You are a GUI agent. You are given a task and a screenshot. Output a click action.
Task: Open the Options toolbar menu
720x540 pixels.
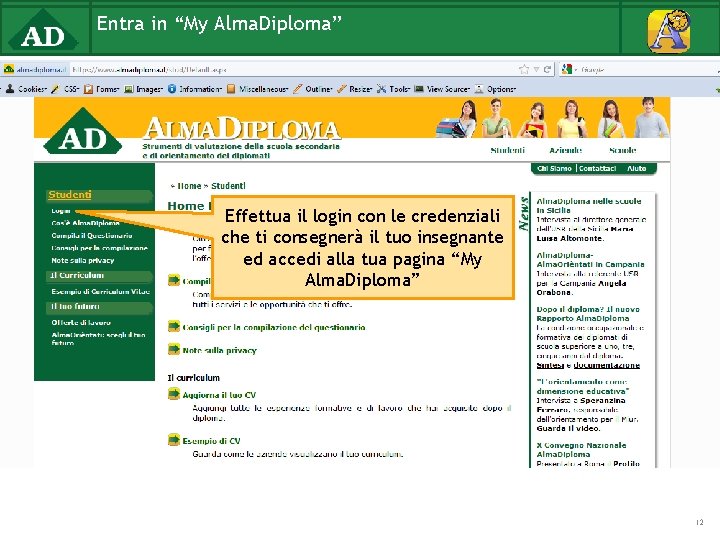[x=495, y=89]
